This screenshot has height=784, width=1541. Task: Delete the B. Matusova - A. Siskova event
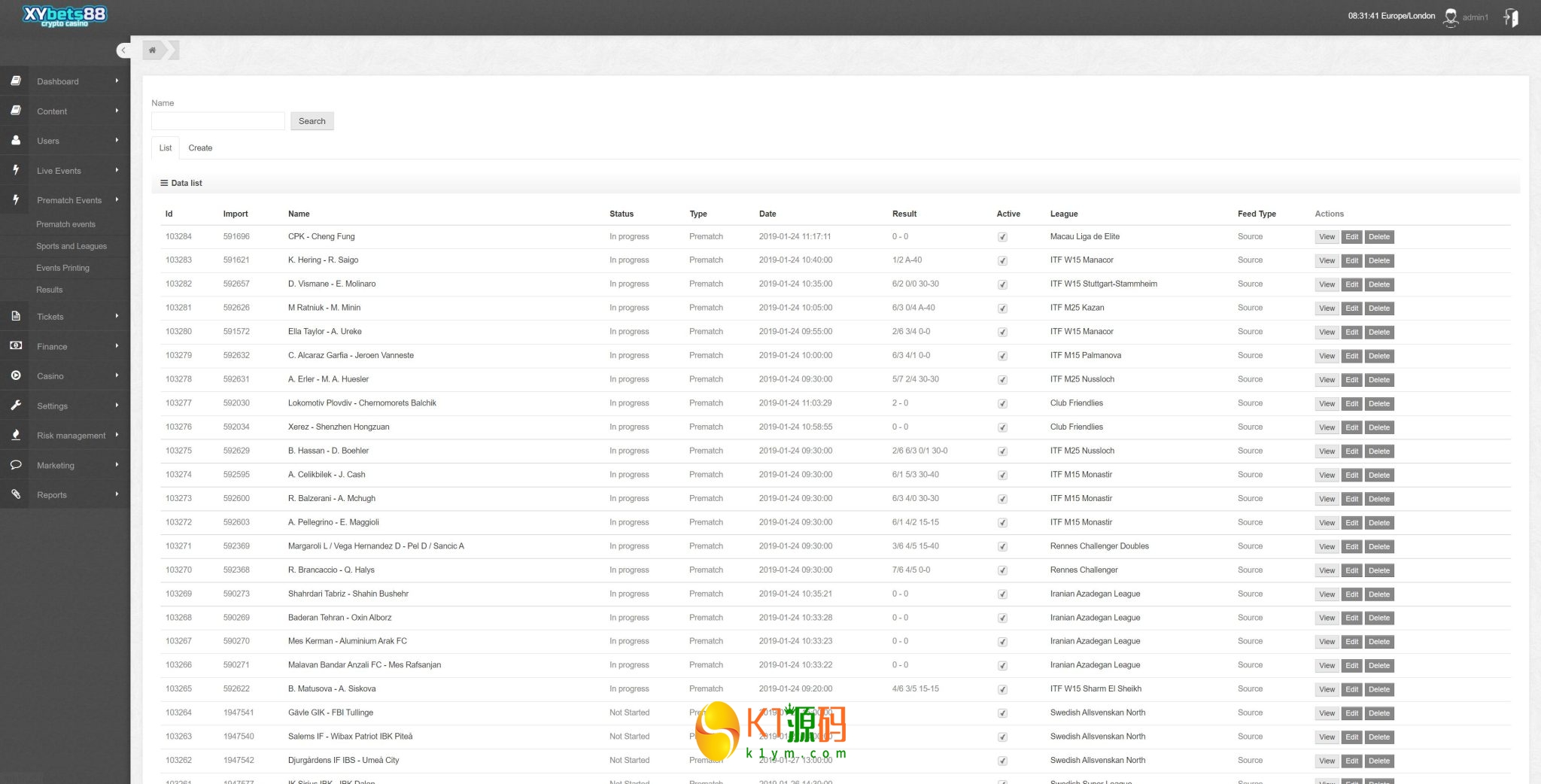pyautogui.click(x=1379, y=690)
